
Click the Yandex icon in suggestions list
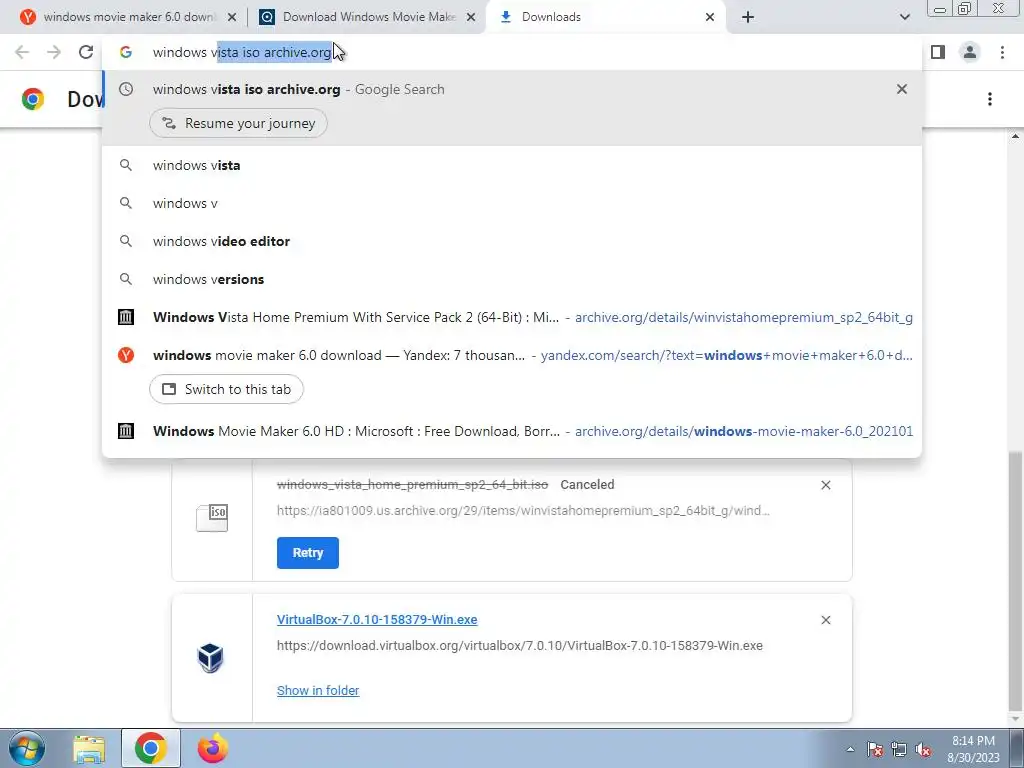tap(126, 355)
